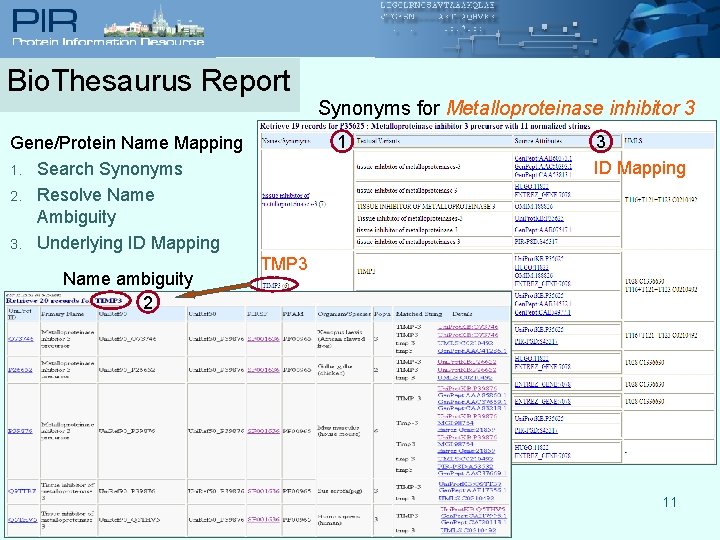Open UniProt ID link in Sus scrofa row
The height and width of the screenshot is (540, 720).
tap(22, 491)
